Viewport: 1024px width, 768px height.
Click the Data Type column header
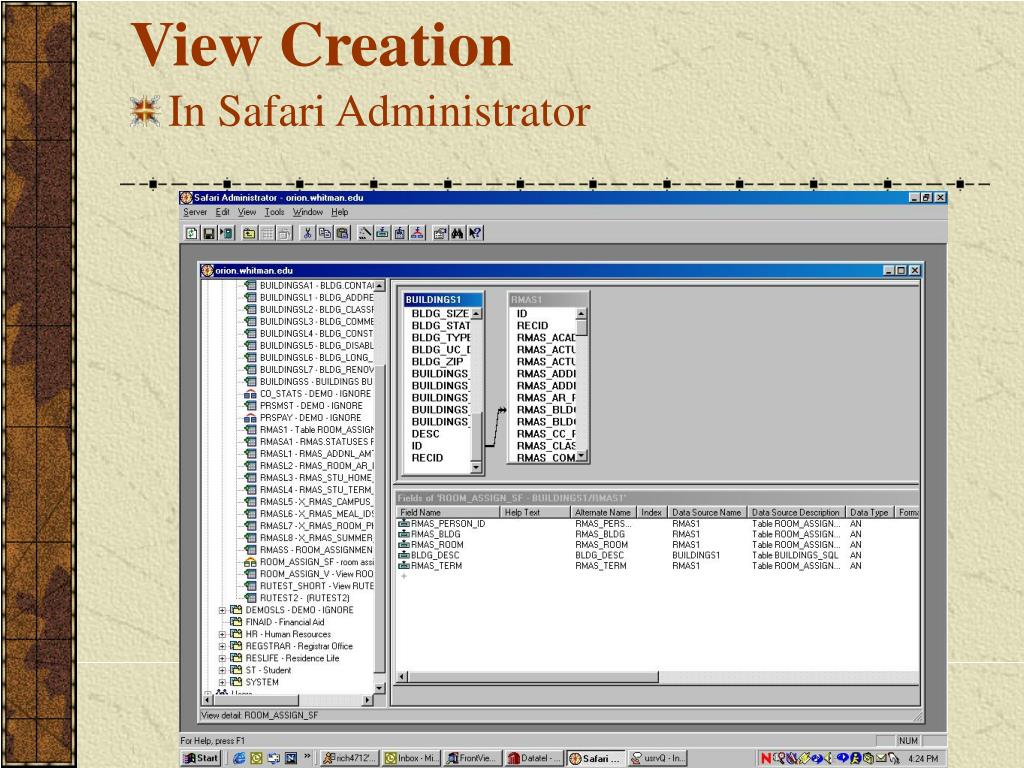[869, 513]
